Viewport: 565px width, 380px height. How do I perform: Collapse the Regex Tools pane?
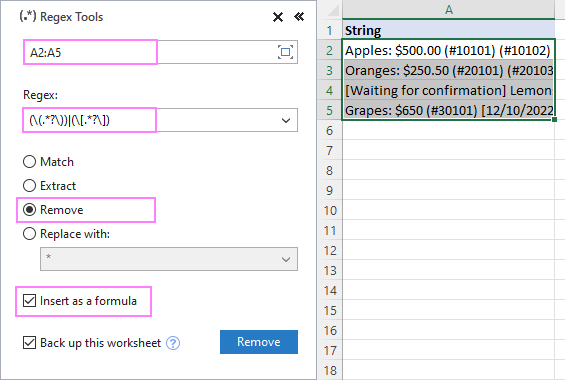point(299,17)
